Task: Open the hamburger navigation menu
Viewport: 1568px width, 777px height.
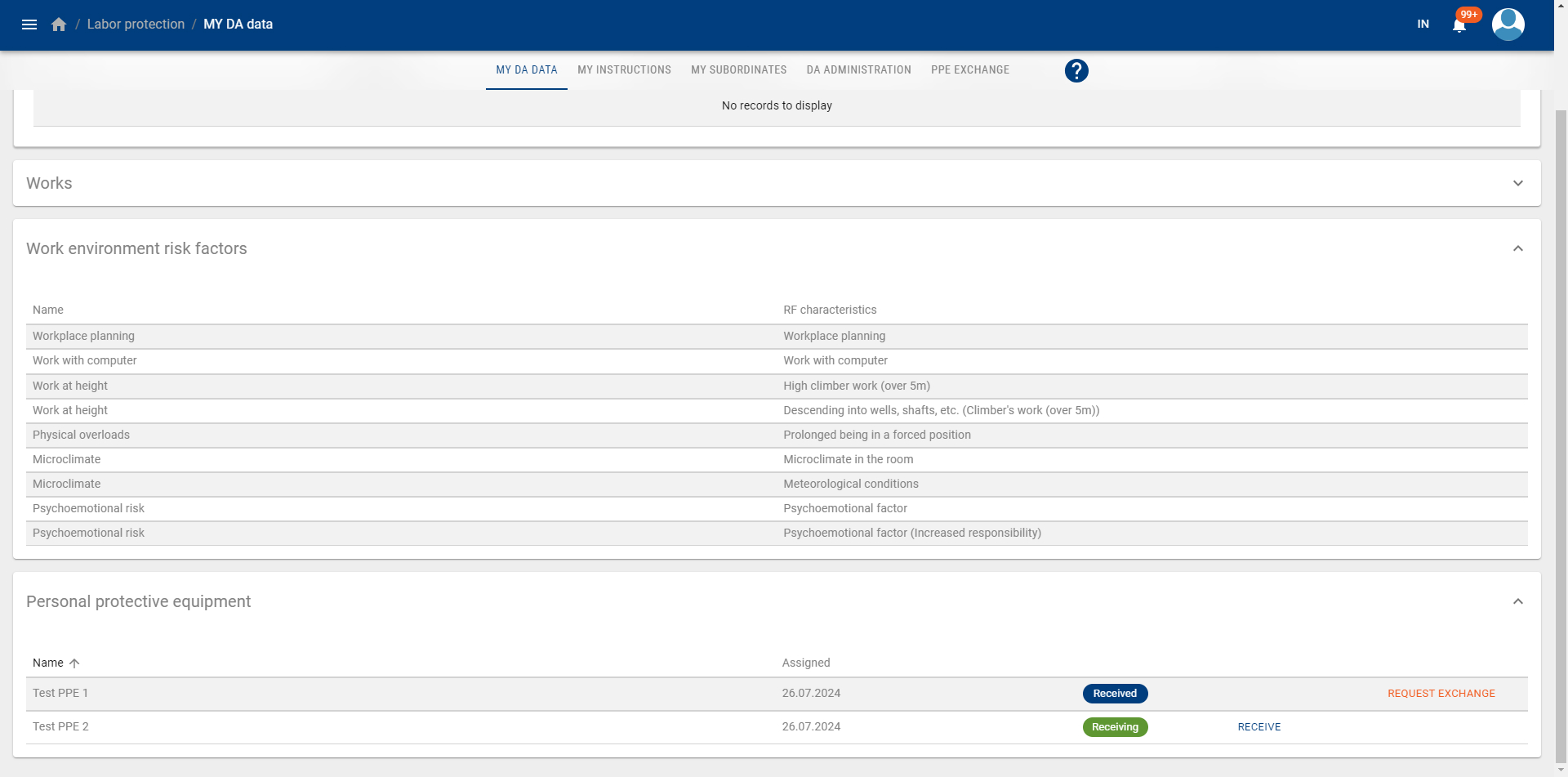Action: tap(29, 25)
